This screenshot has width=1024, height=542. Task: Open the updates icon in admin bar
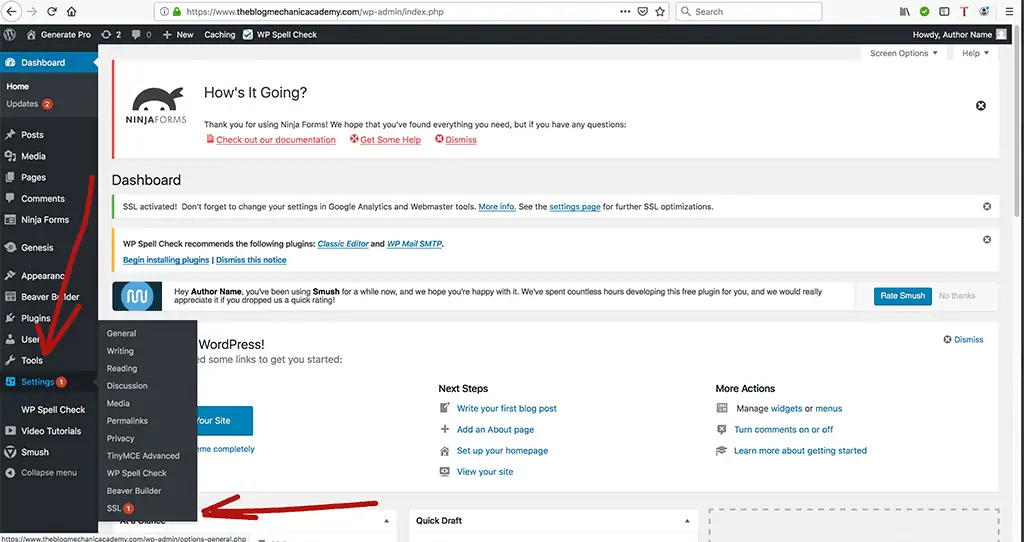click(111, 34)
